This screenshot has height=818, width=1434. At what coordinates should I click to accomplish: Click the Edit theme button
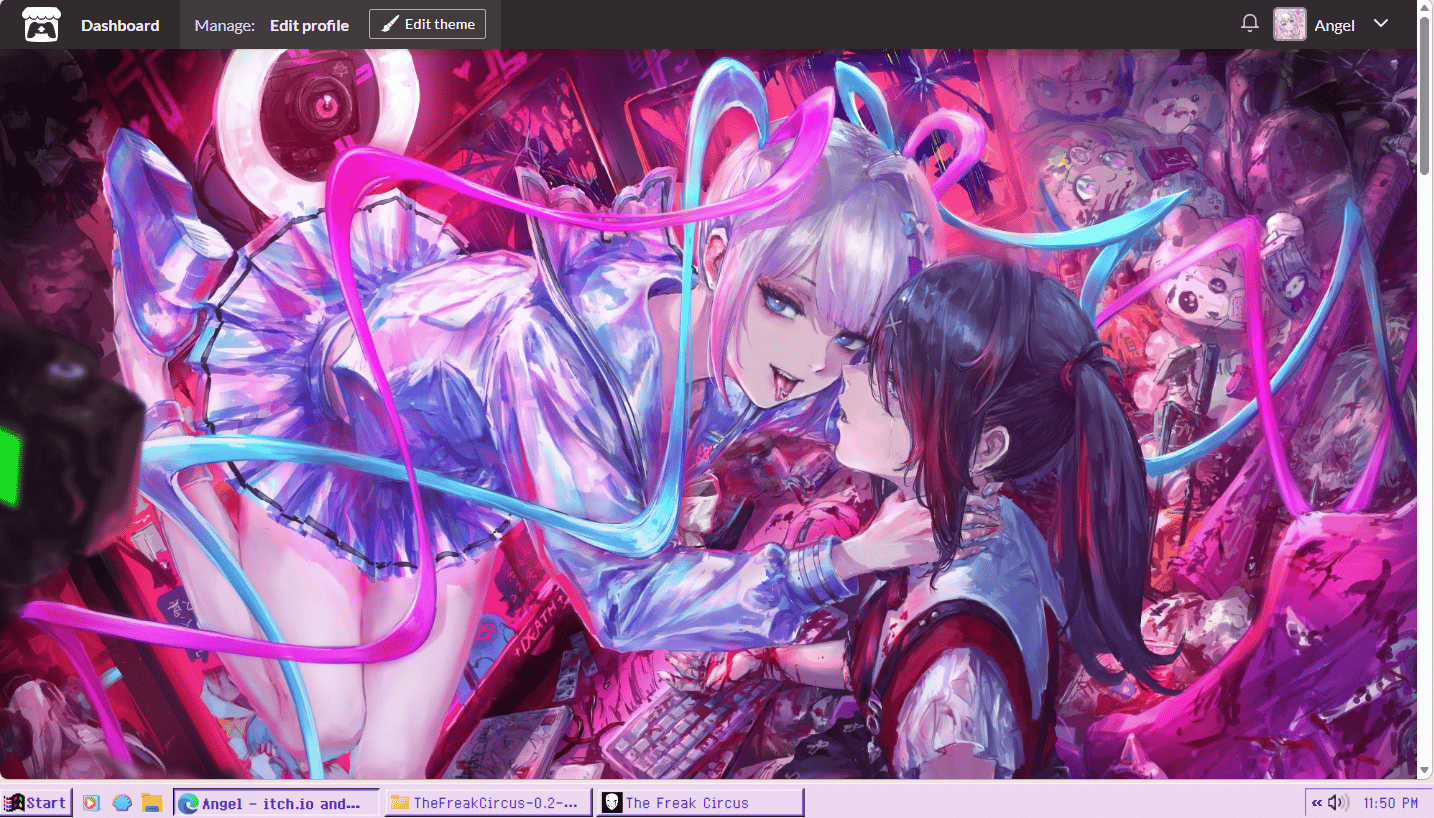tap(427, 25)
